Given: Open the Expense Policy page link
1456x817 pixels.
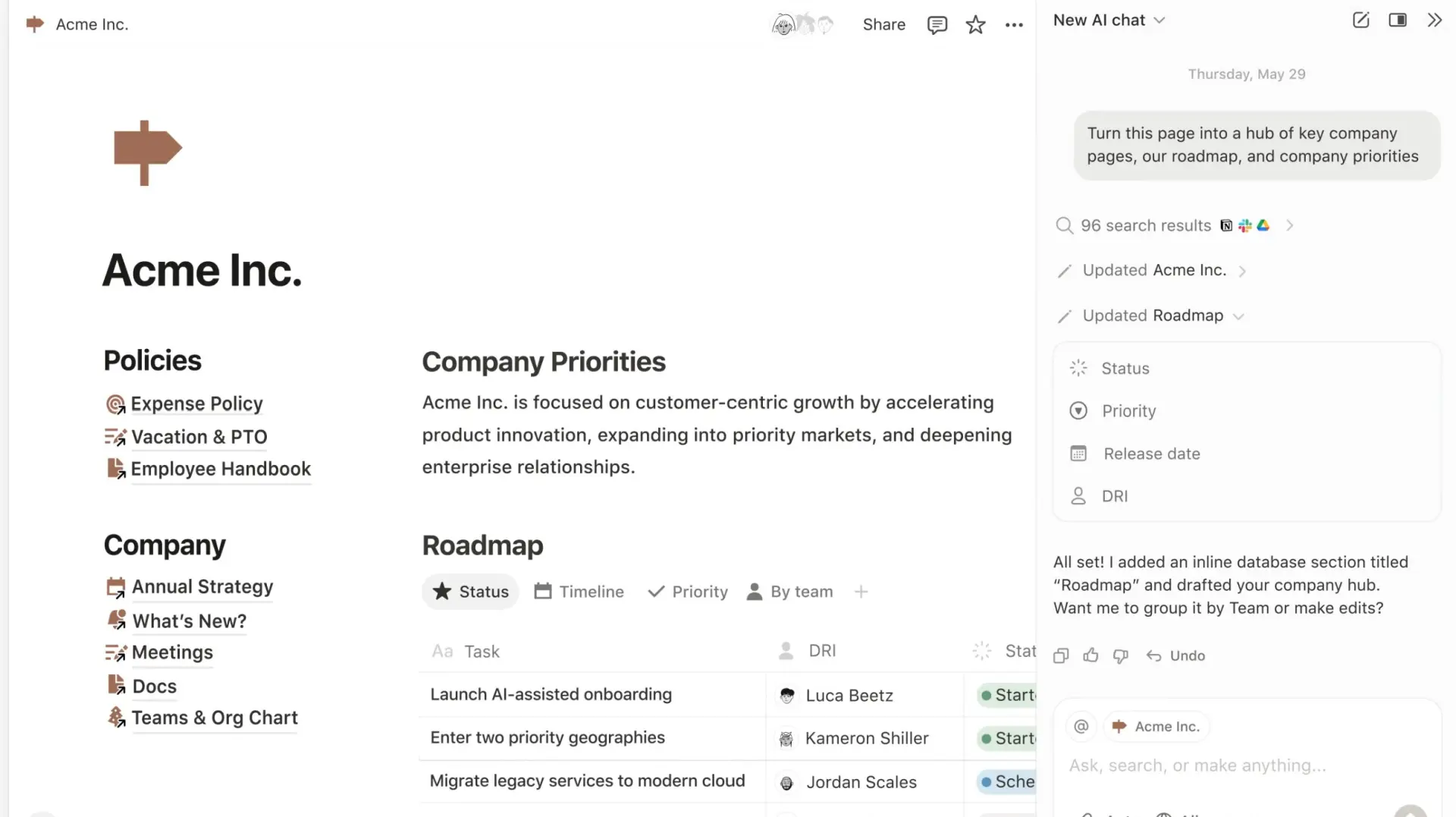Looking at the screenshot, I should pyautogui.click(x=196, y=404).
